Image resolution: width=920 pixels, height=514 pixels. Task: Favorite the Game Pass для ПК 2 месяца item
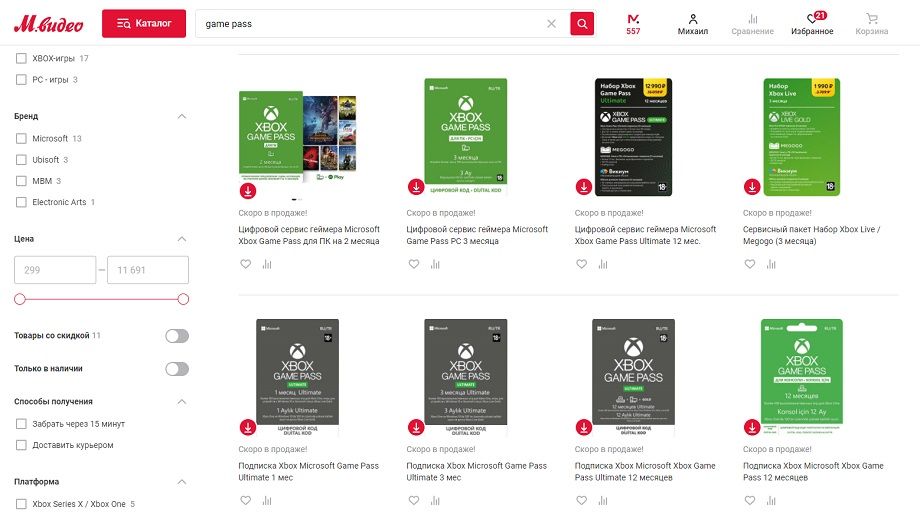tap(246, 264)
